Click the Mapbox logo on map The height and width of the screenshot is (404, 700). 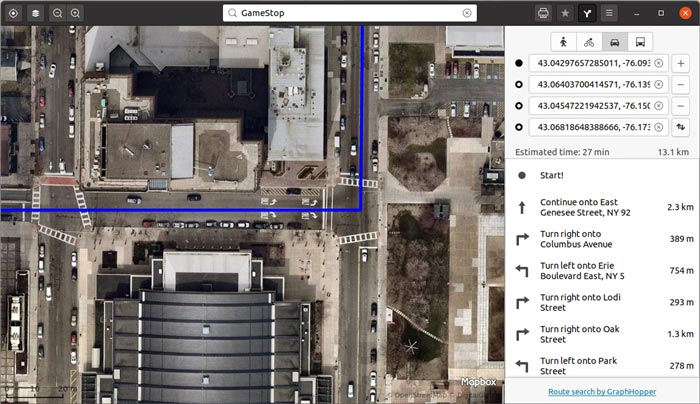tap(479, 382)
